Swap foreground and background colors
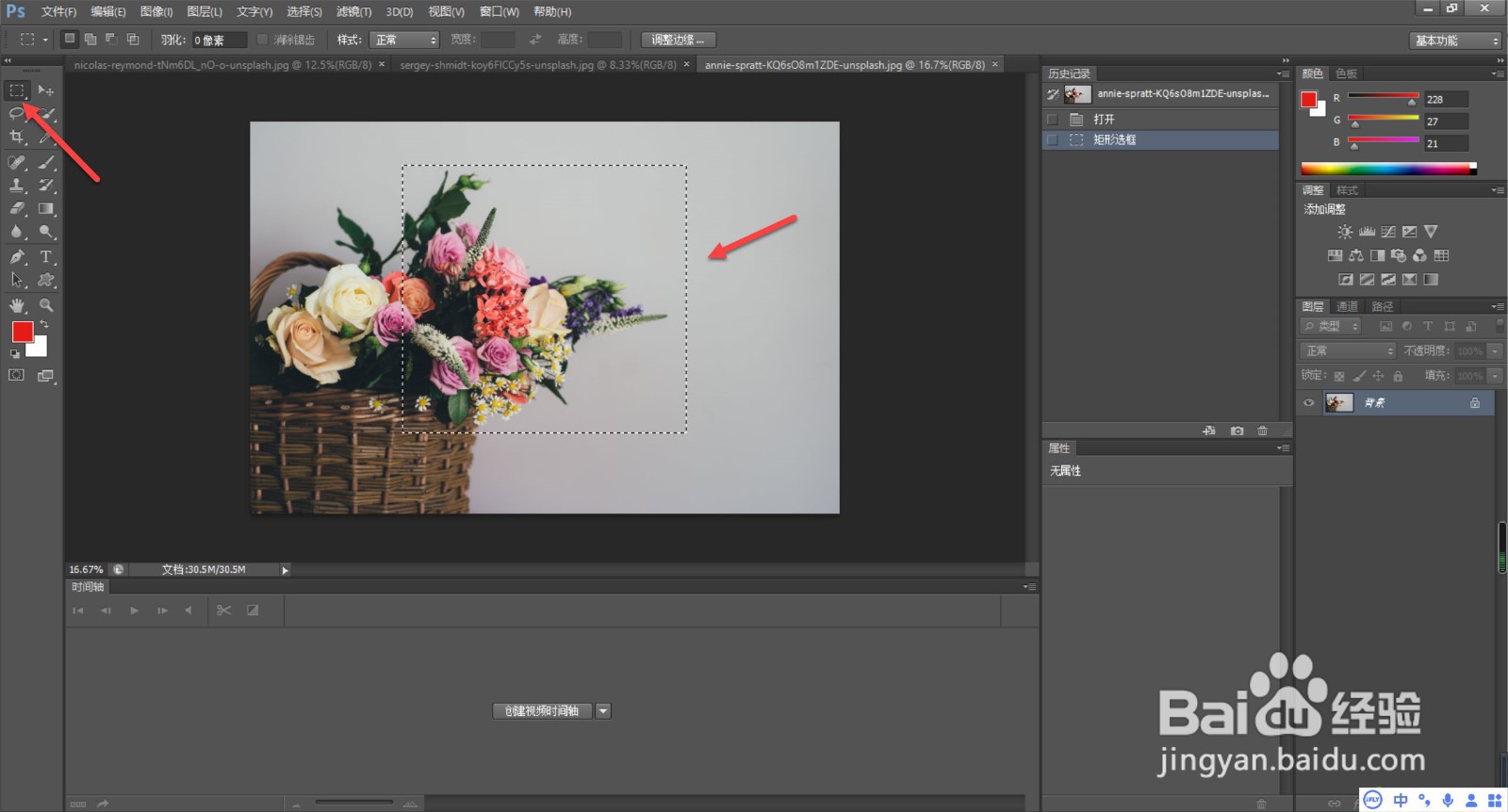1508x812 pixels. [43, 324]
